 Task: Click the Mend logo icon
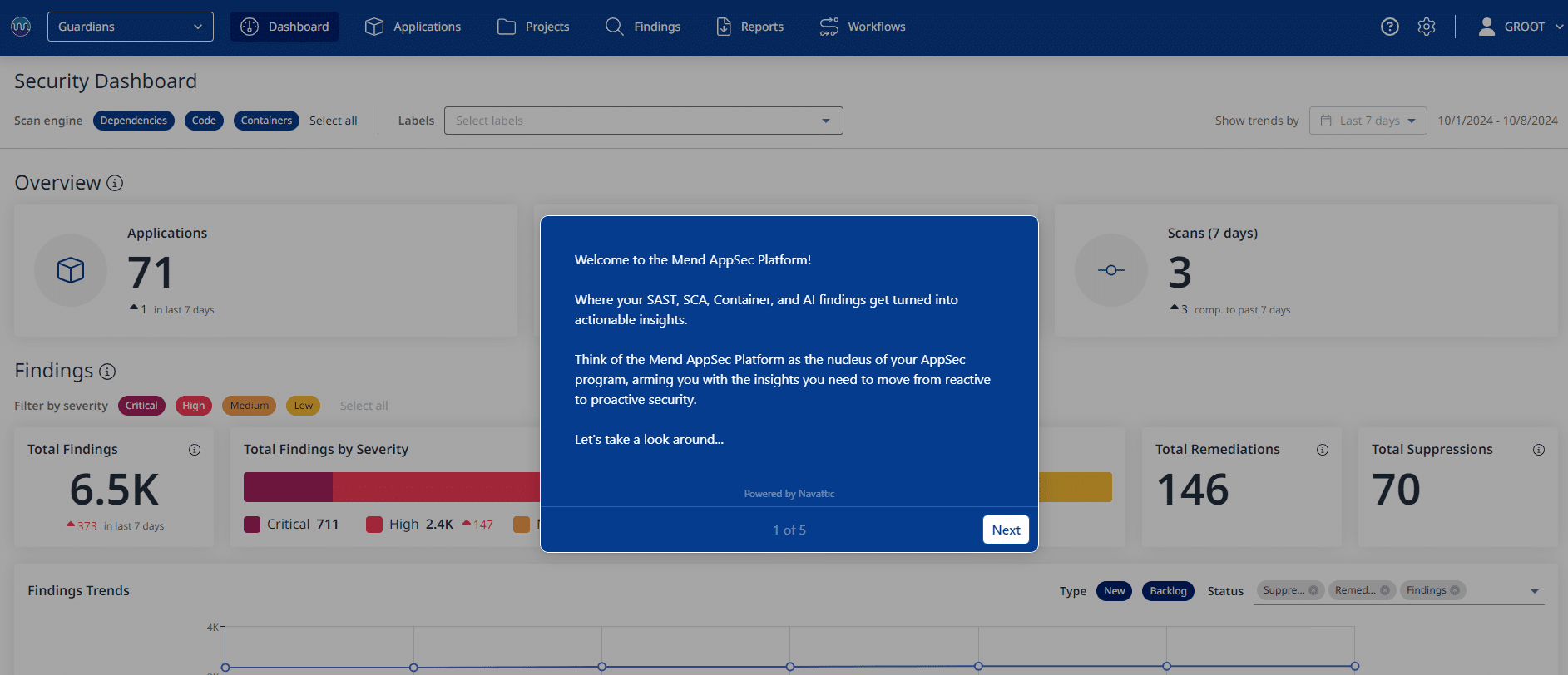point(21,27)
